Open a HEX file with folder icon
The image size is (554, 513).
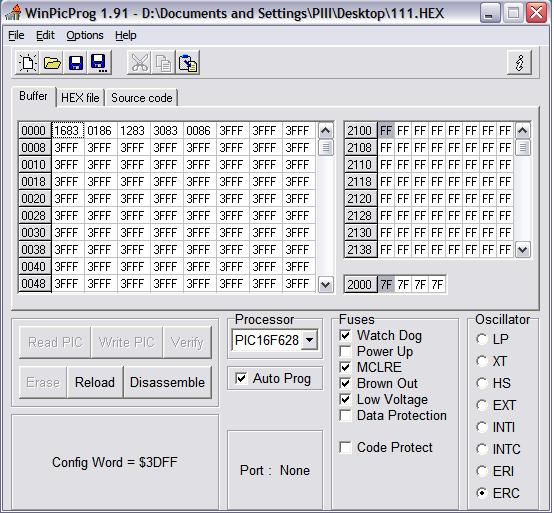point(52,63)
